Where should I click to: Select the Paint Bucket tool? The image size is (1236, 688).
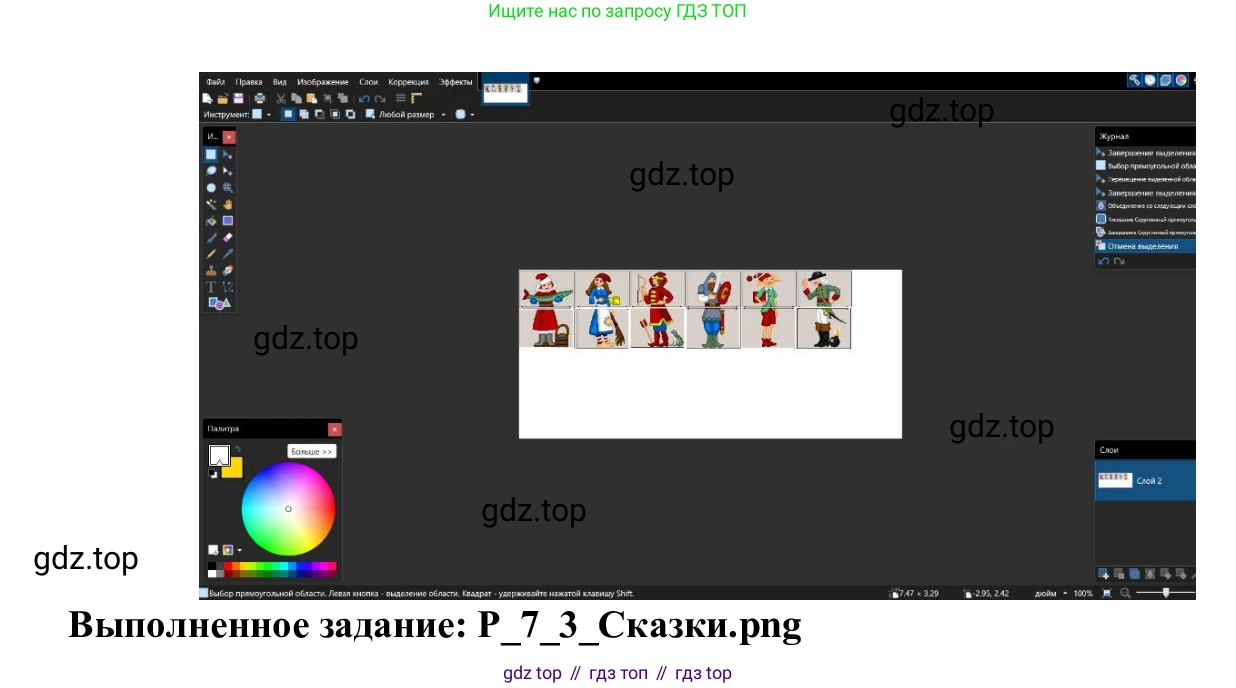coord(211,221)
